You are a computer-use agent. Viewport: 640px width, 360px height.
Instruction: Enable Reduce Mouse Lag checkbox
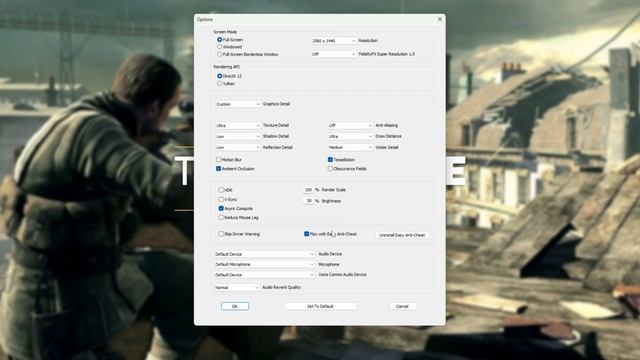221,218
